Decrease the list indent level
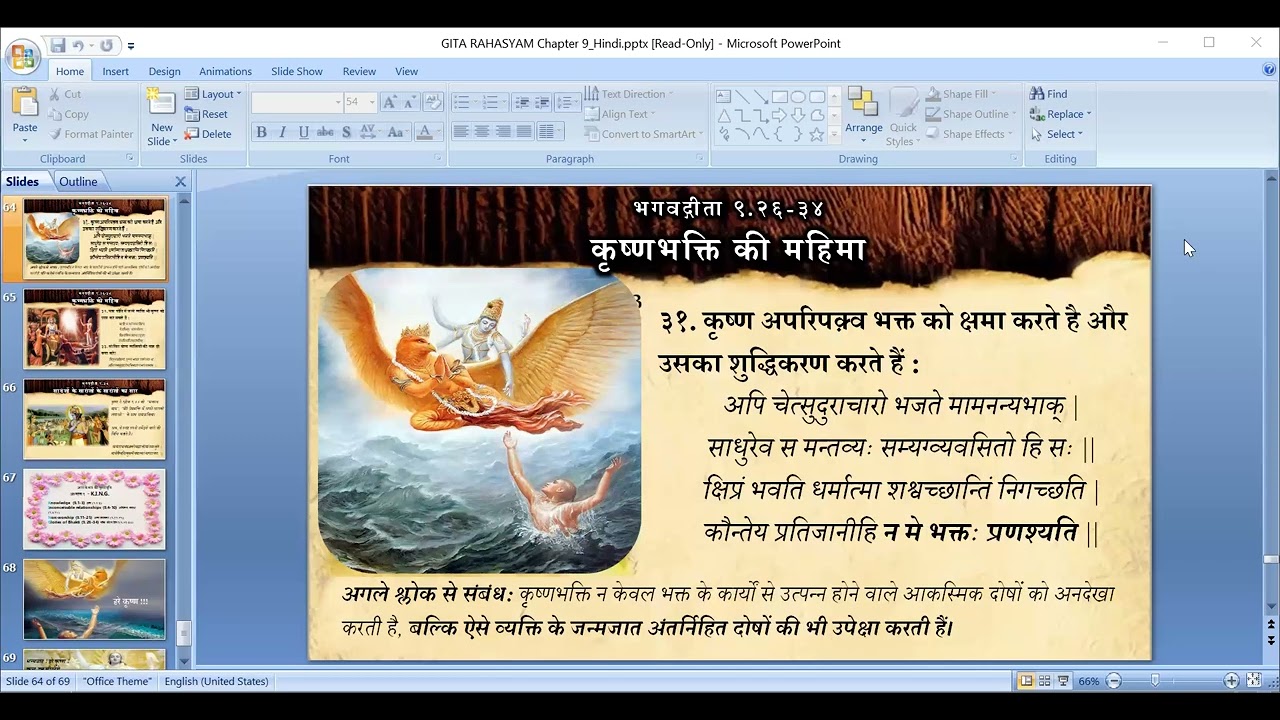 point(521,102)
